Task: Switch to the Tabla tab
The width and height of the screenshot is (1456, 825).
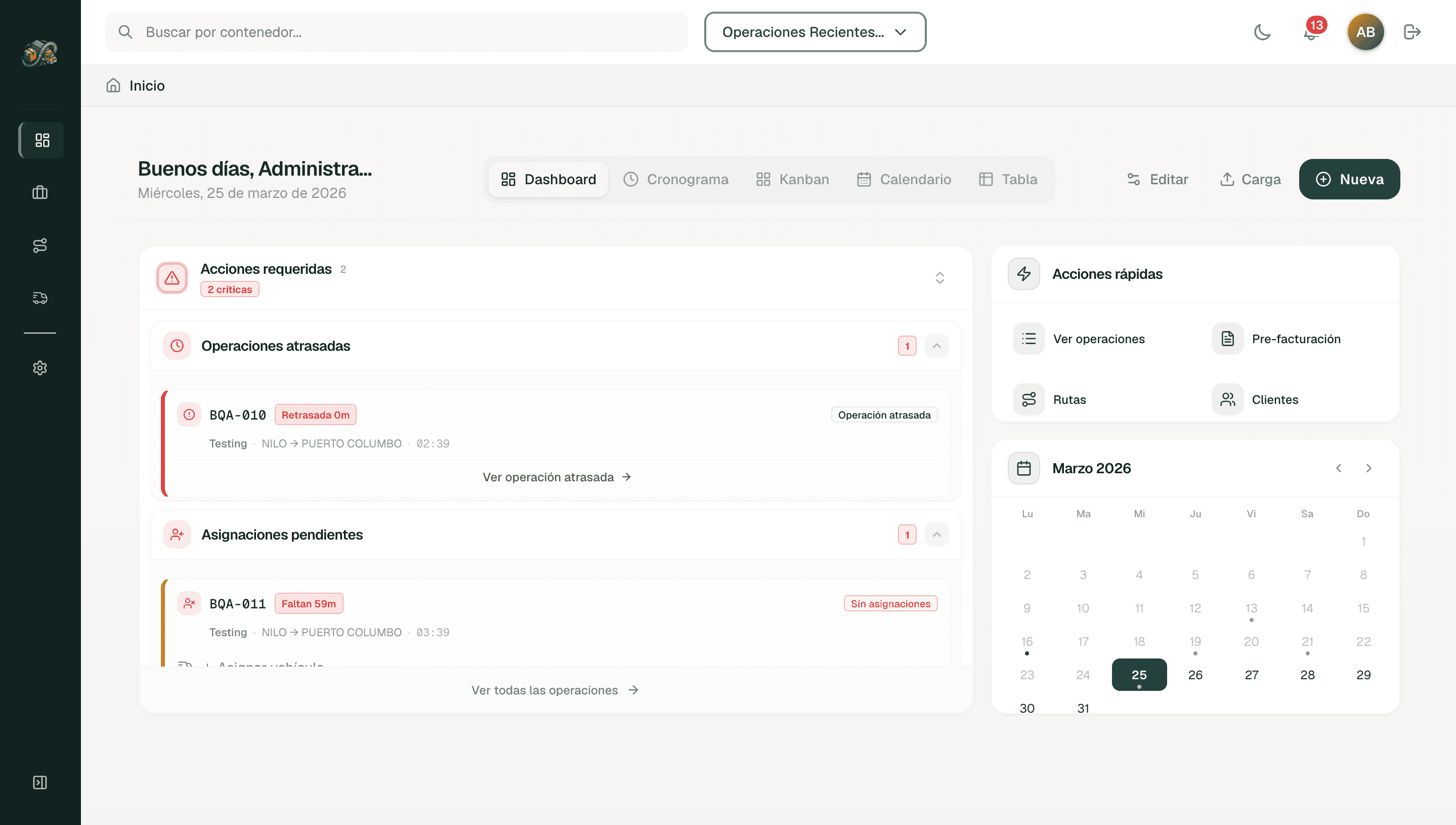Action: (x=1008, y=180)
